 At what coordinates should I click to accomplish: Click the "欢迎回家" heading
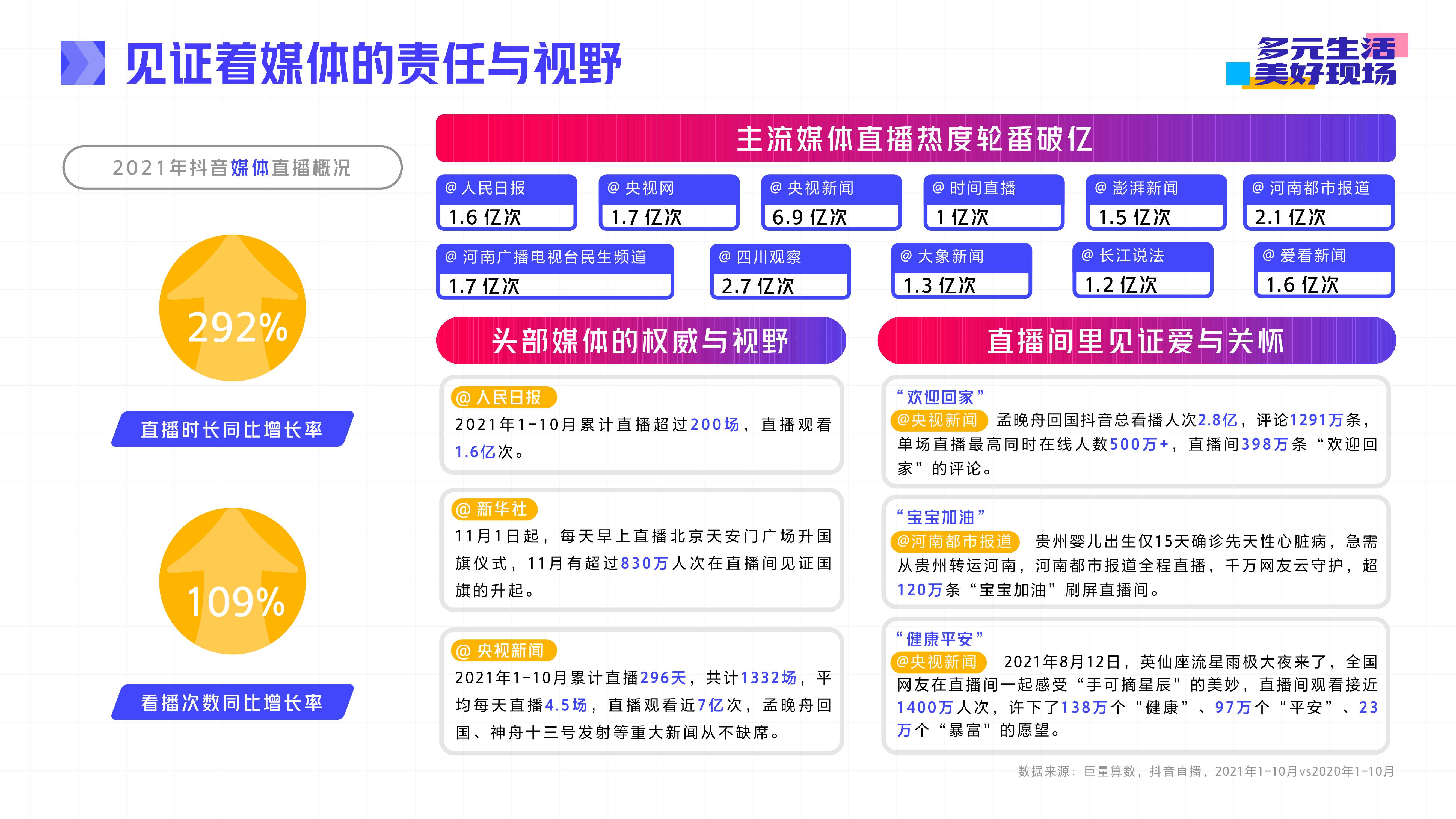coord(940,397)
